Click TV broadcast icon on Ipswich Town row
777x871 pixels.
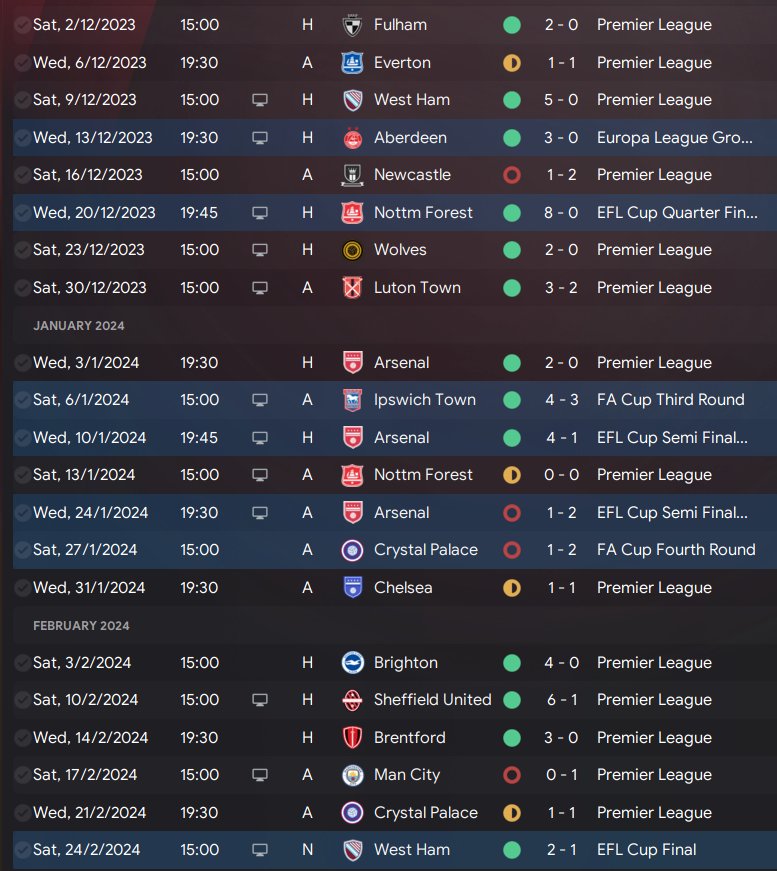click(x=260, y=400)
